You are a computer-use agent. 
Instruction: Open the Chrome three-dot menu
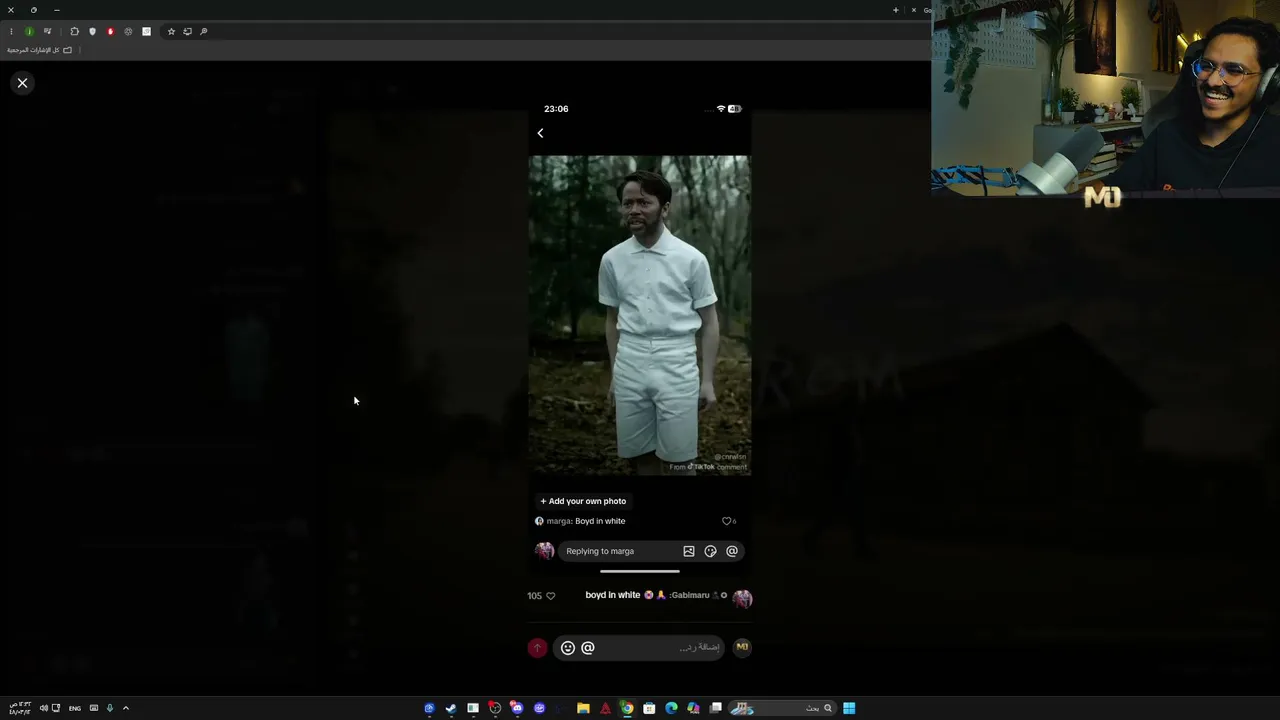point(11,31)
